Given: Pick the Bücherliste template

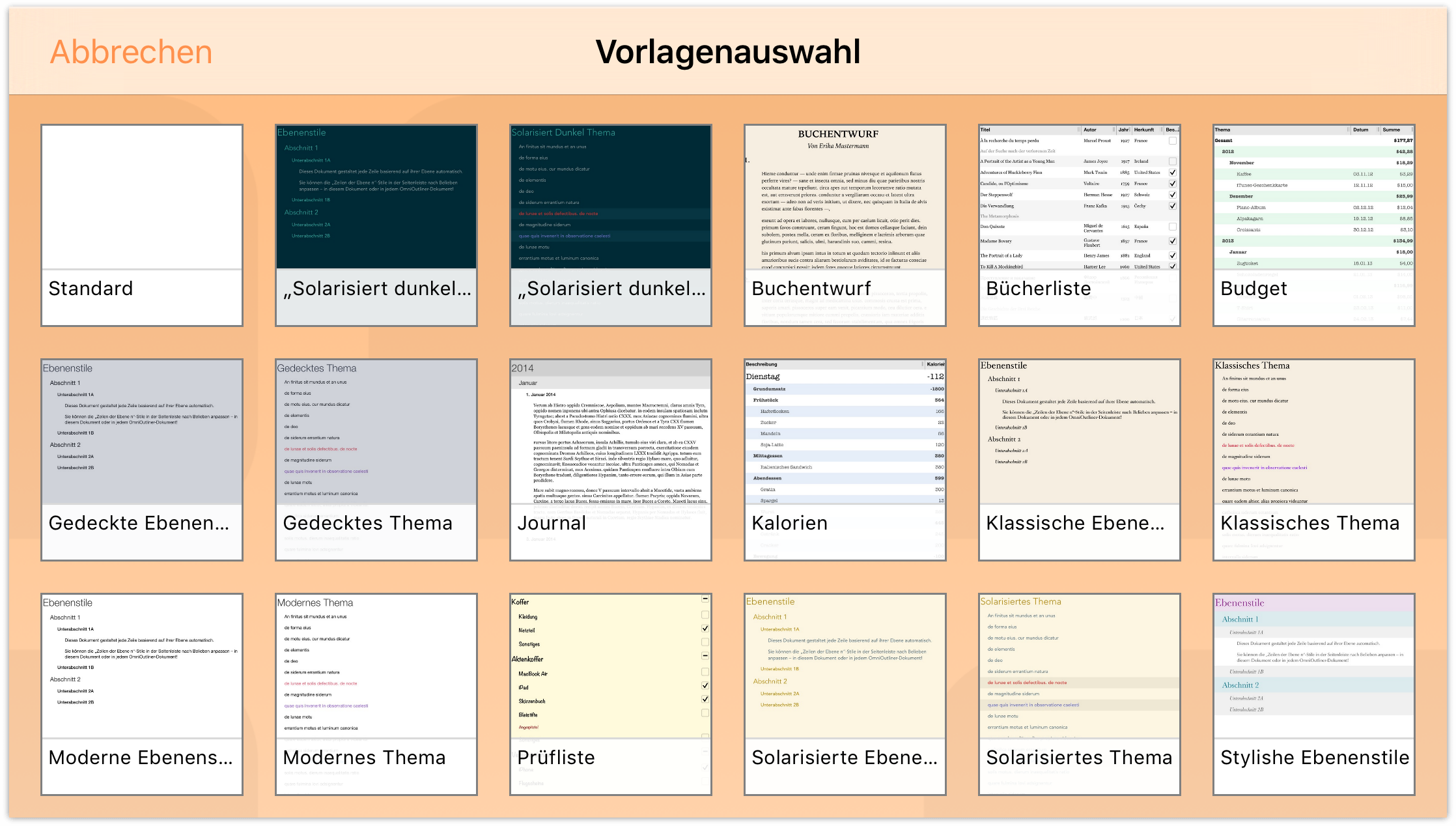Looking at the screenshot, I should pyautogui.click(x=1080, y=225).
